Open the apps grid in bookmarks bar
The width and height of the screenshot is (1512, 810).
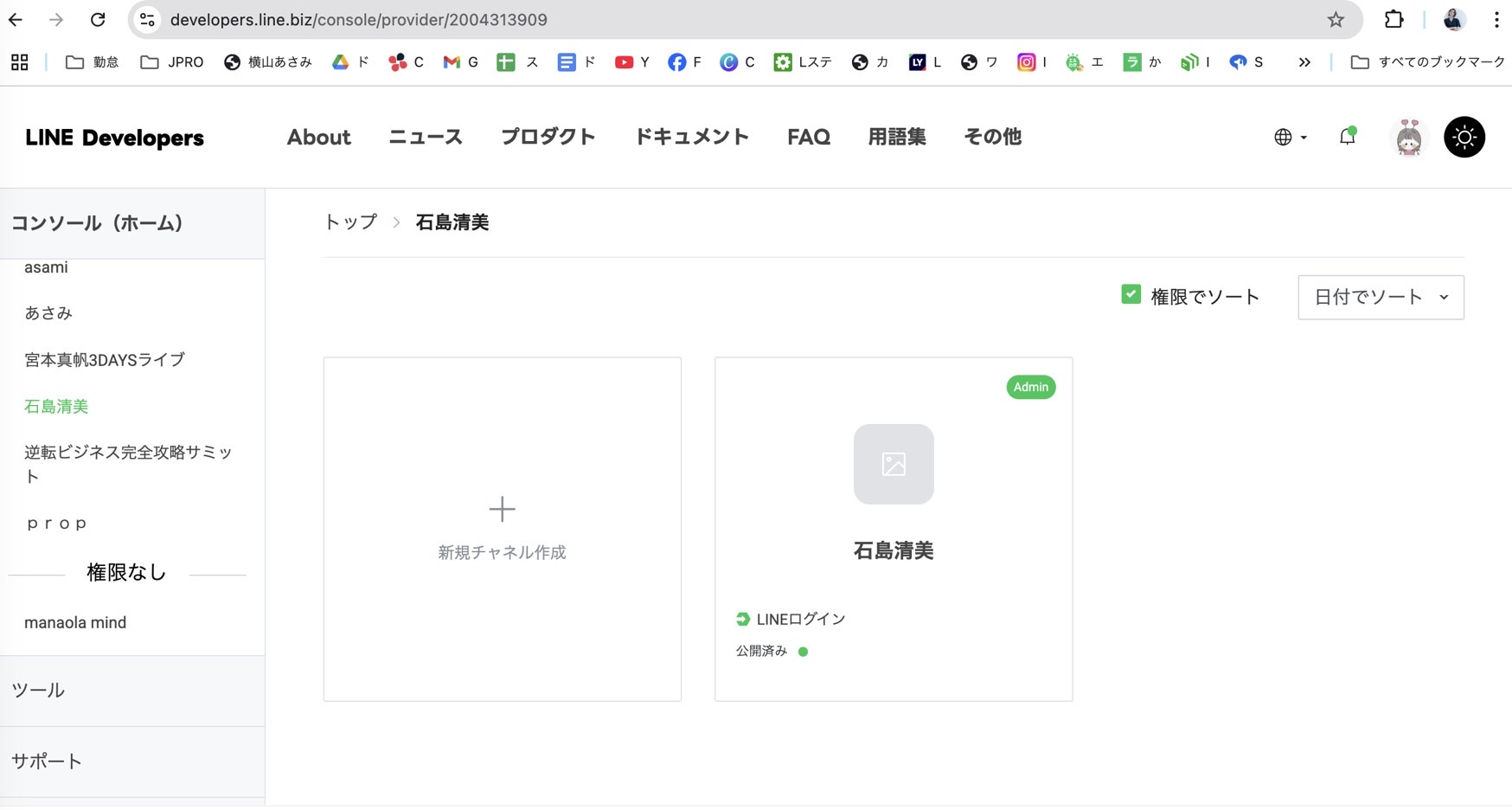coord(19,62)
